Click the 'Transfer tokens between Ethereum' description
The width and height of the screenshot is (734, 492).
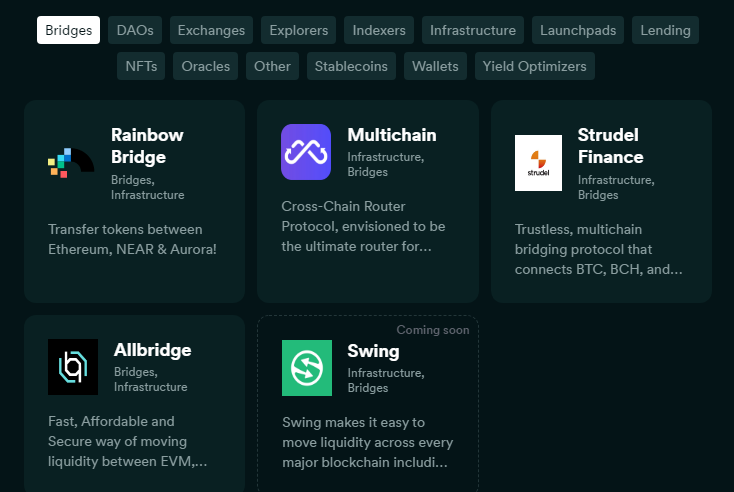132,239
